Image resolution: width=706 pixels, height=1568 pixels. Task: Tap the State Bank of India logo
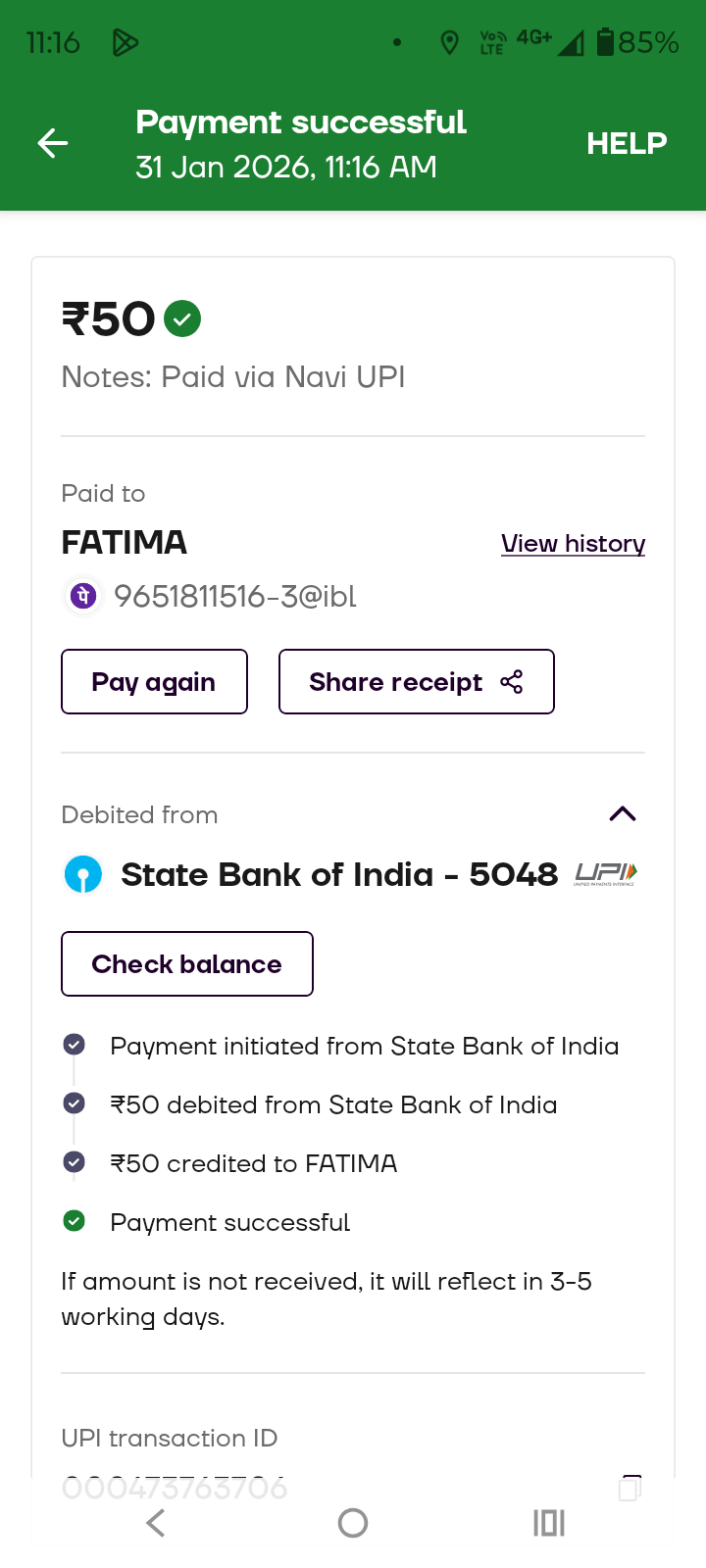[83, 874]
